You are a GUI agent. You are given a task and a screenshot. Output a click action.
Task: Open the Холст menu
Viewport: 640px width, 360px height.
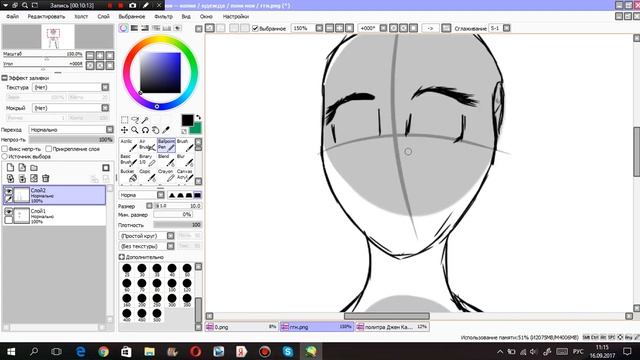81,16
